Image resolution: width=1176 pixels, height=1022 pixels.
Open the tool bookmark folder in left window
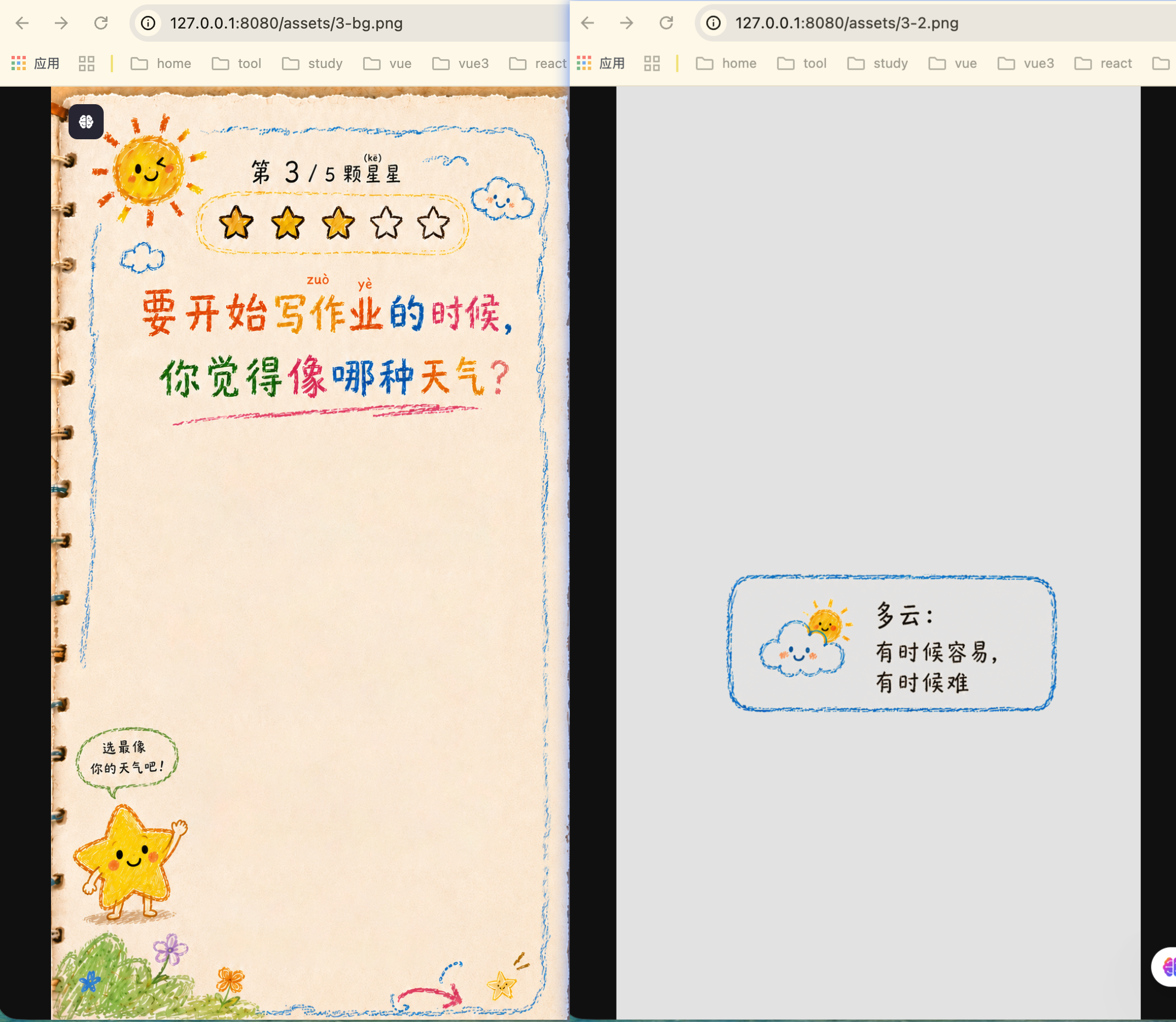point(236,63)
